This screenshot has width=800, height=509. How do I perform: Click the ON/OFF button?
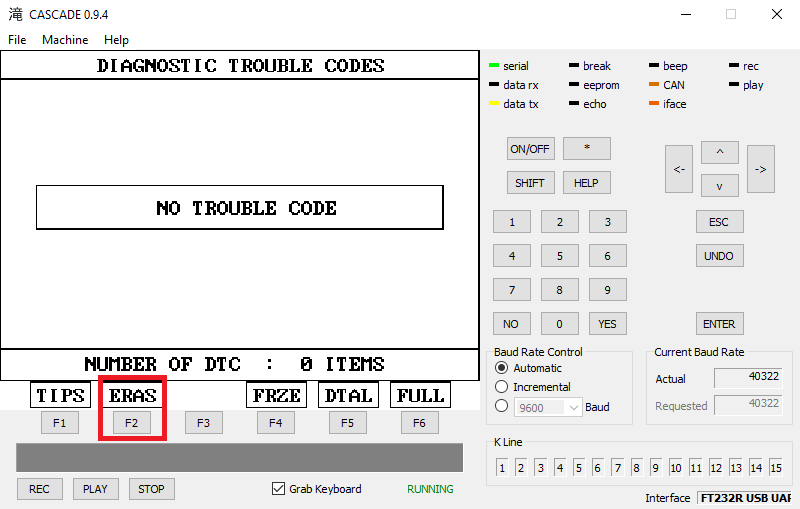530,149
